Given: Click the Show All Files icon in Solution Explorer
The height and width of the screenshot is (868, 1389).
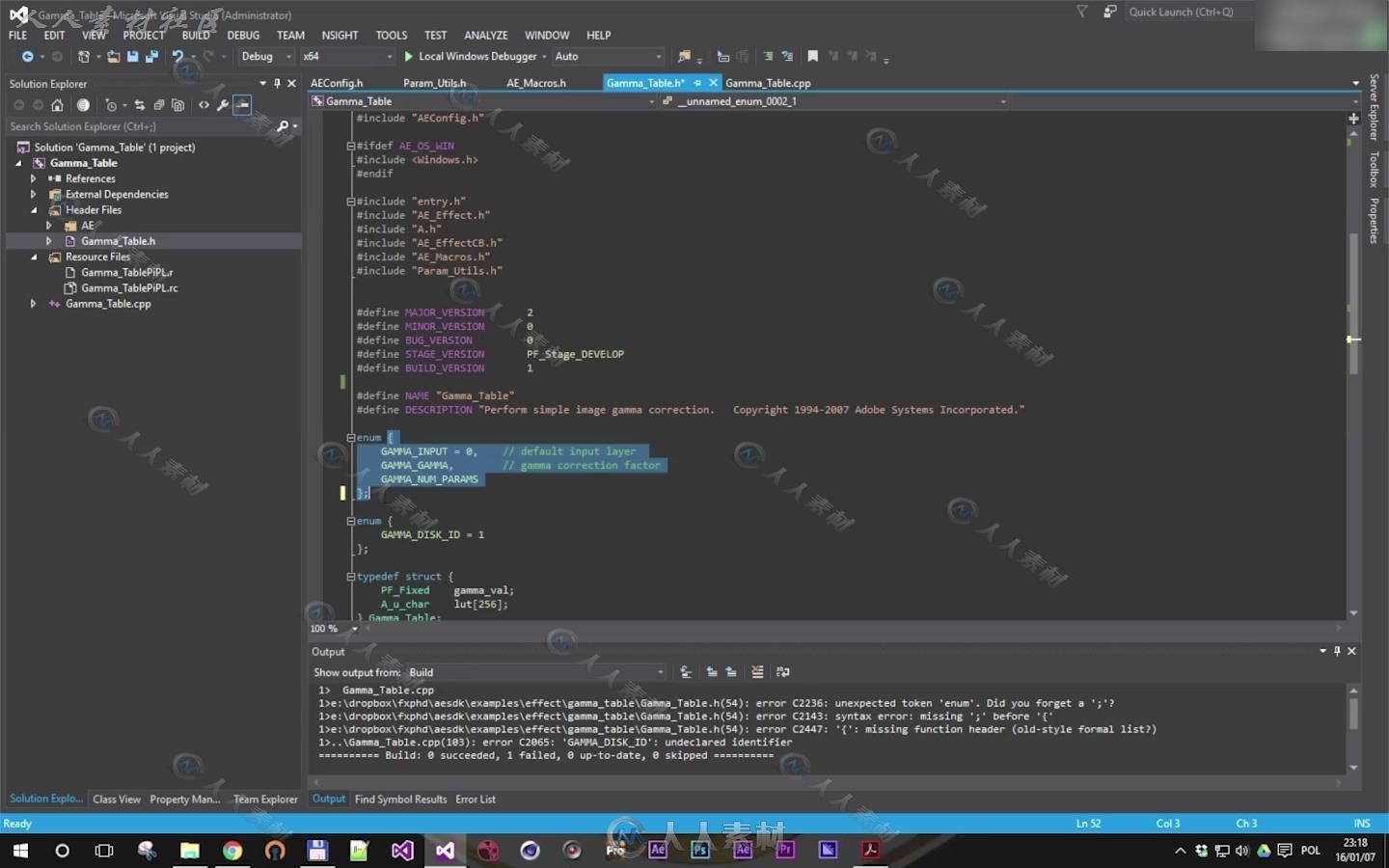Looking at the screenshot, I should point(177,105).
